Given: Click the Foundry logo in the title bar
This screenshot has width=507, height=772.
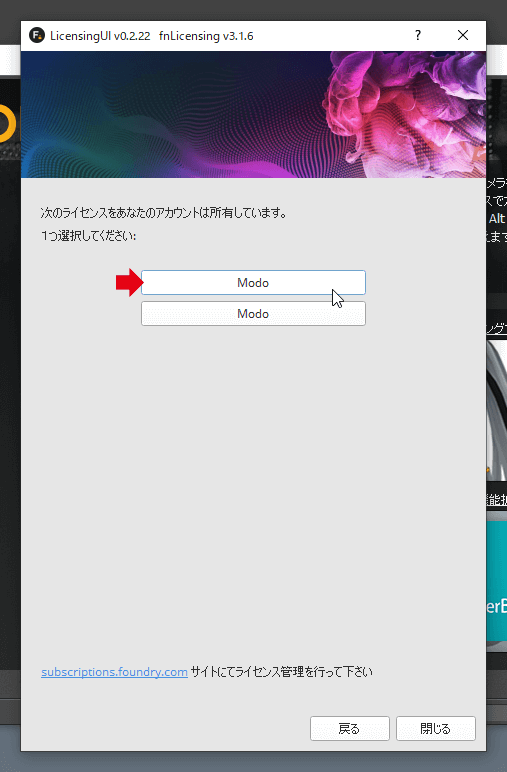Looking at the screenshot, I should pos(37,35).
